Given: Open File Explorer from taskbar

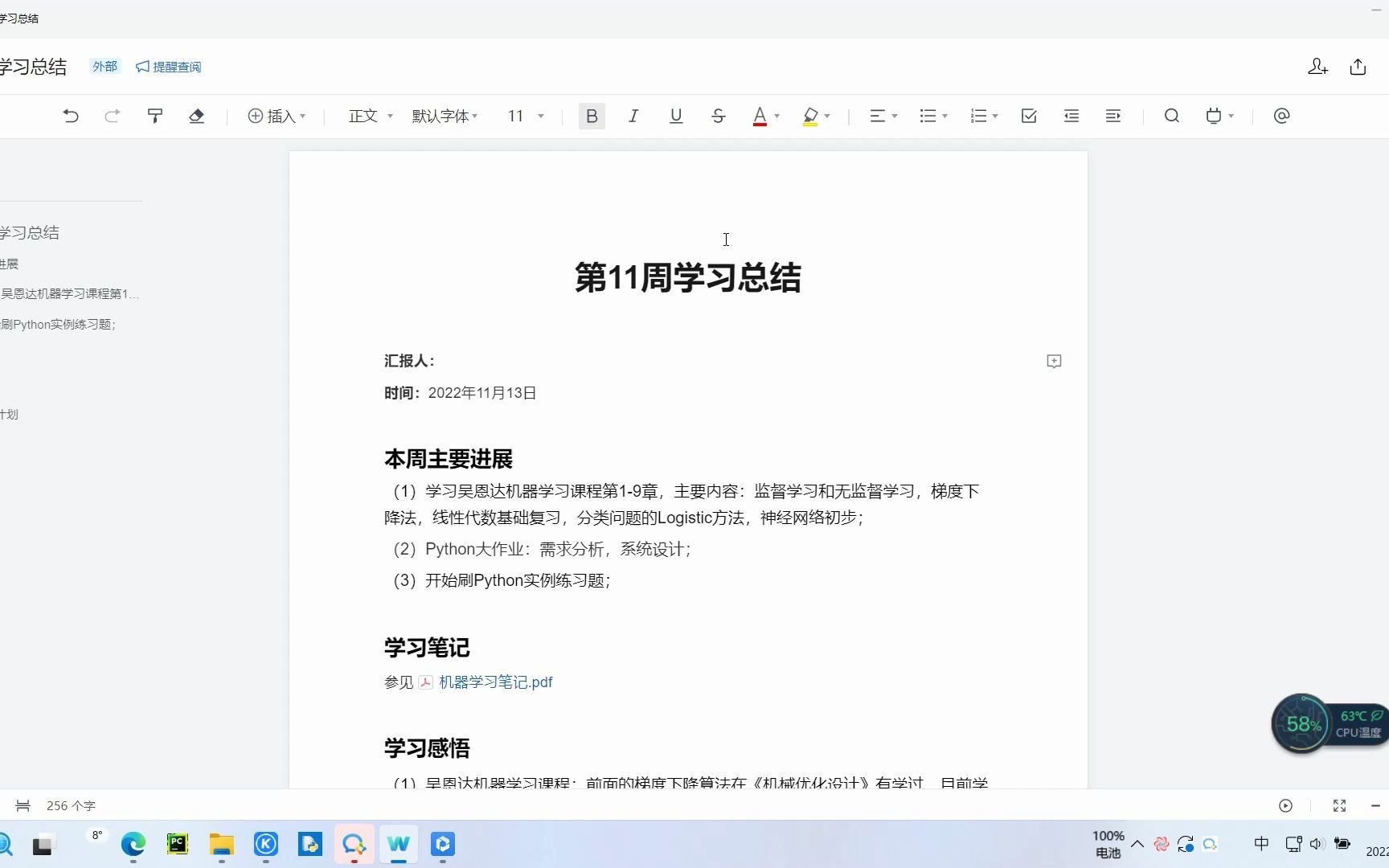Looking at the screenshot, I should 222,844.
